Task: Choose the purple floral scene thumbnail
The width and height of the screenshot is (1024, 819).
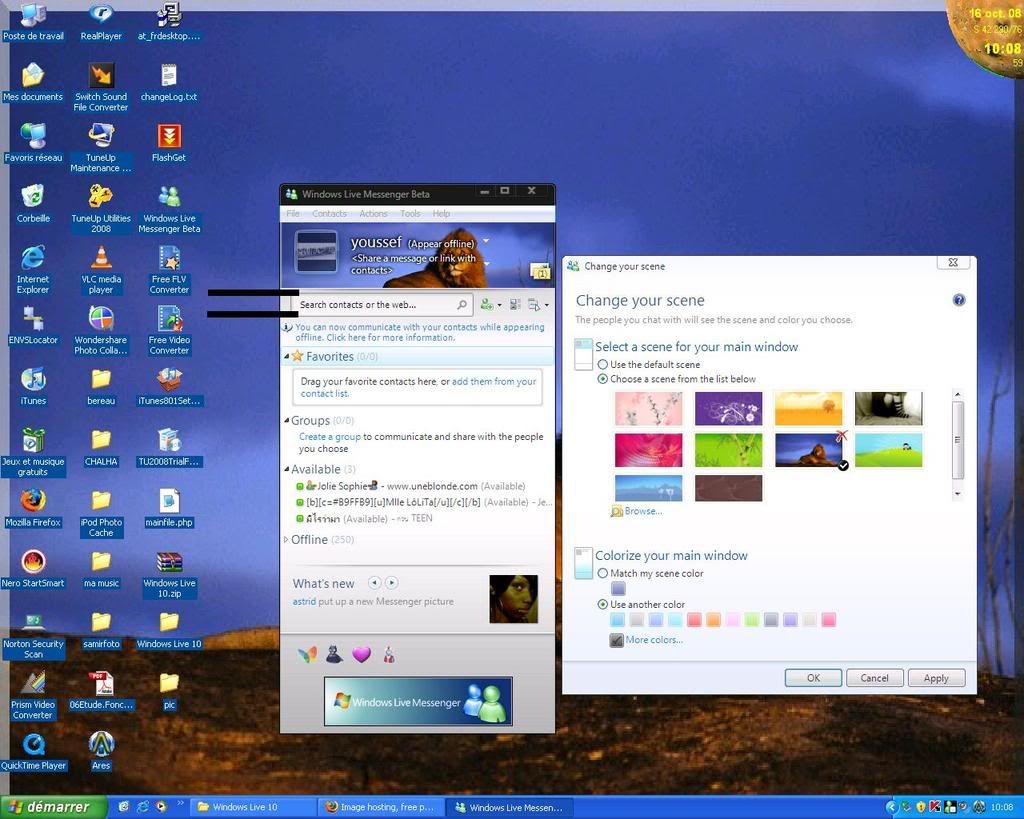Action: pos(728,408)
